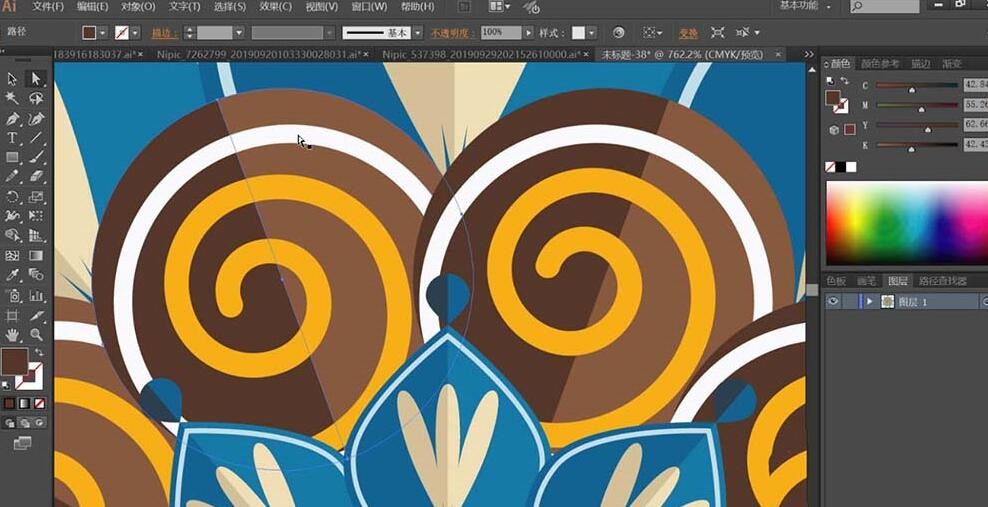988x507 pixels.
Task: Select the Pen tool
Action: [x=13, y=118]
